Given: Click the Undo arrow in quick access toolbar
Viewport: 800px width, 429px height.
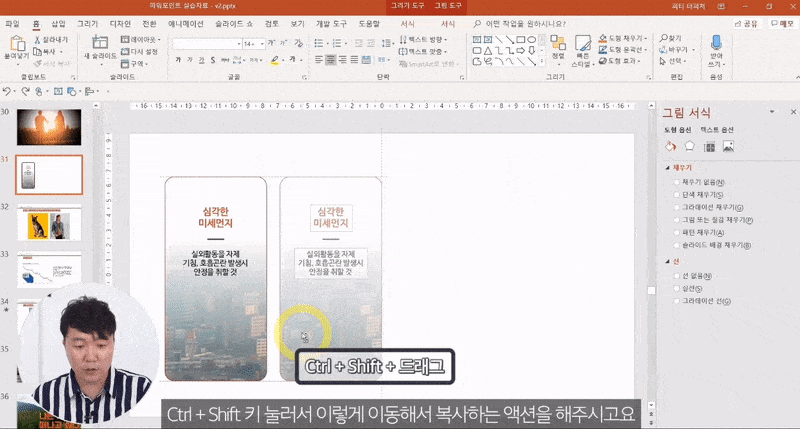Looking at the screenshot, I should (x=6, y=91).
